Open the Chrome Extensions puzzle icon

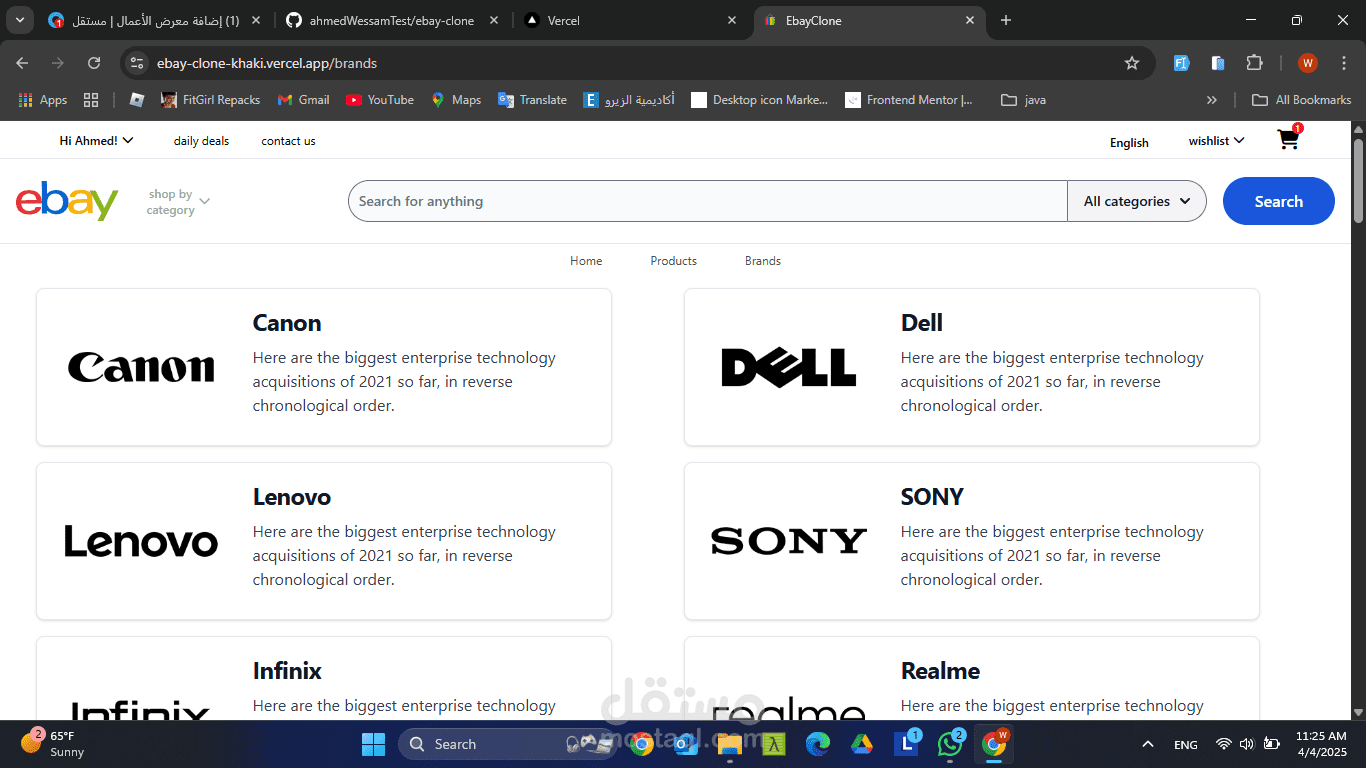(x=1254, y=63)
